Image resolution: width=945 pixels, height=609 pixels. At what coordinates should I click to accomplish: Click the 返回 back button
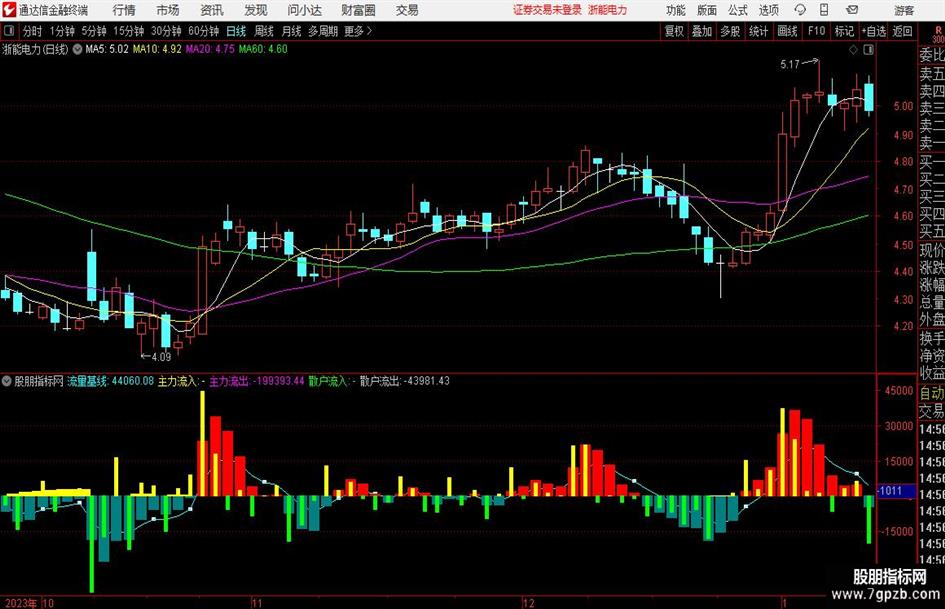902,31
